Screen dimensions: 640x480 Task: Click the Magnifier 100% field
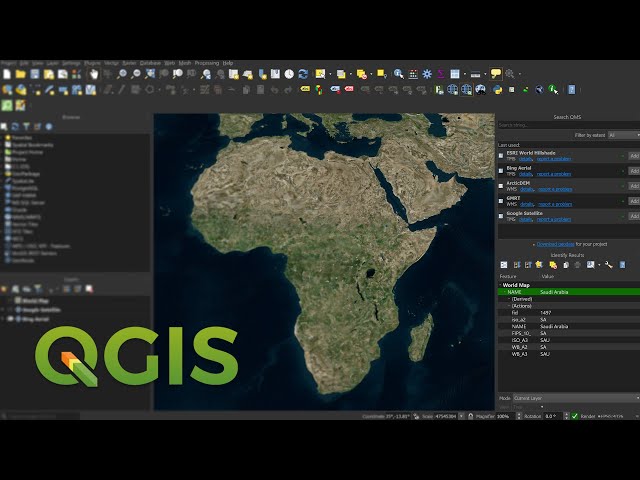[x=506, y=416]
